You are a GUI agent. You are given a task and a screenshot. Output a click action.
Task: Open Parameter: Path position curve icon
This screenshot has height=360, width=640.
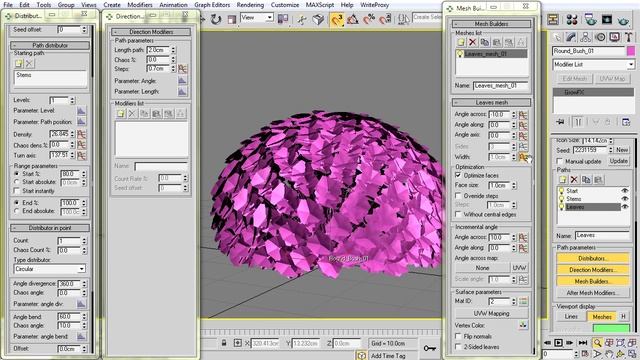click(x=81, y=122)
